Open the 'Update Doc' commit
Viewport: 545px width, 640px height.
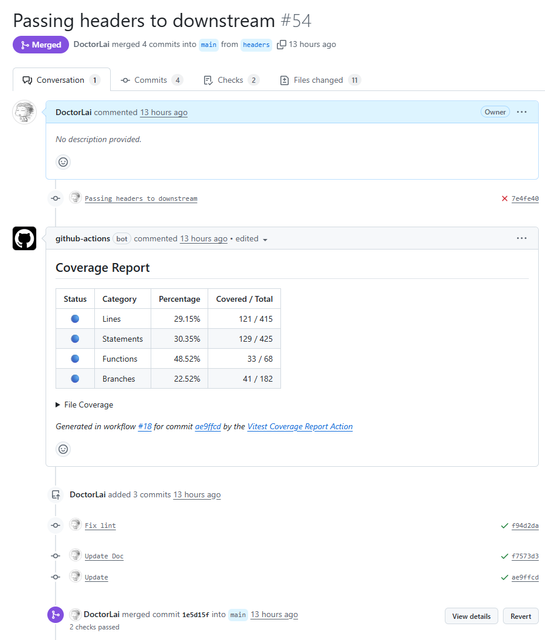(x=104, y=556)
